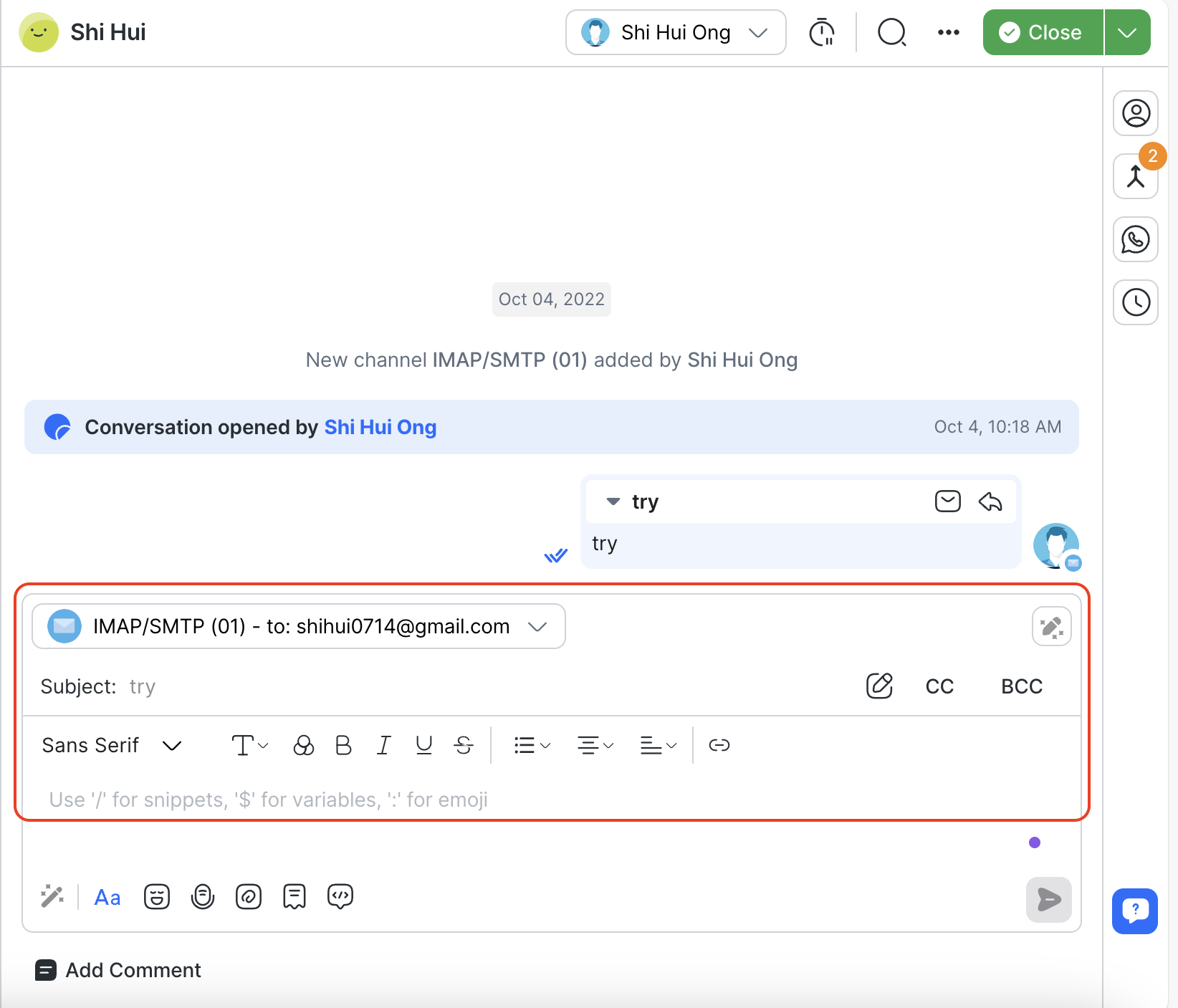Open the snooze conversation timer icon
This screenshot has width=1178, height=1008.
pos(822,32)
